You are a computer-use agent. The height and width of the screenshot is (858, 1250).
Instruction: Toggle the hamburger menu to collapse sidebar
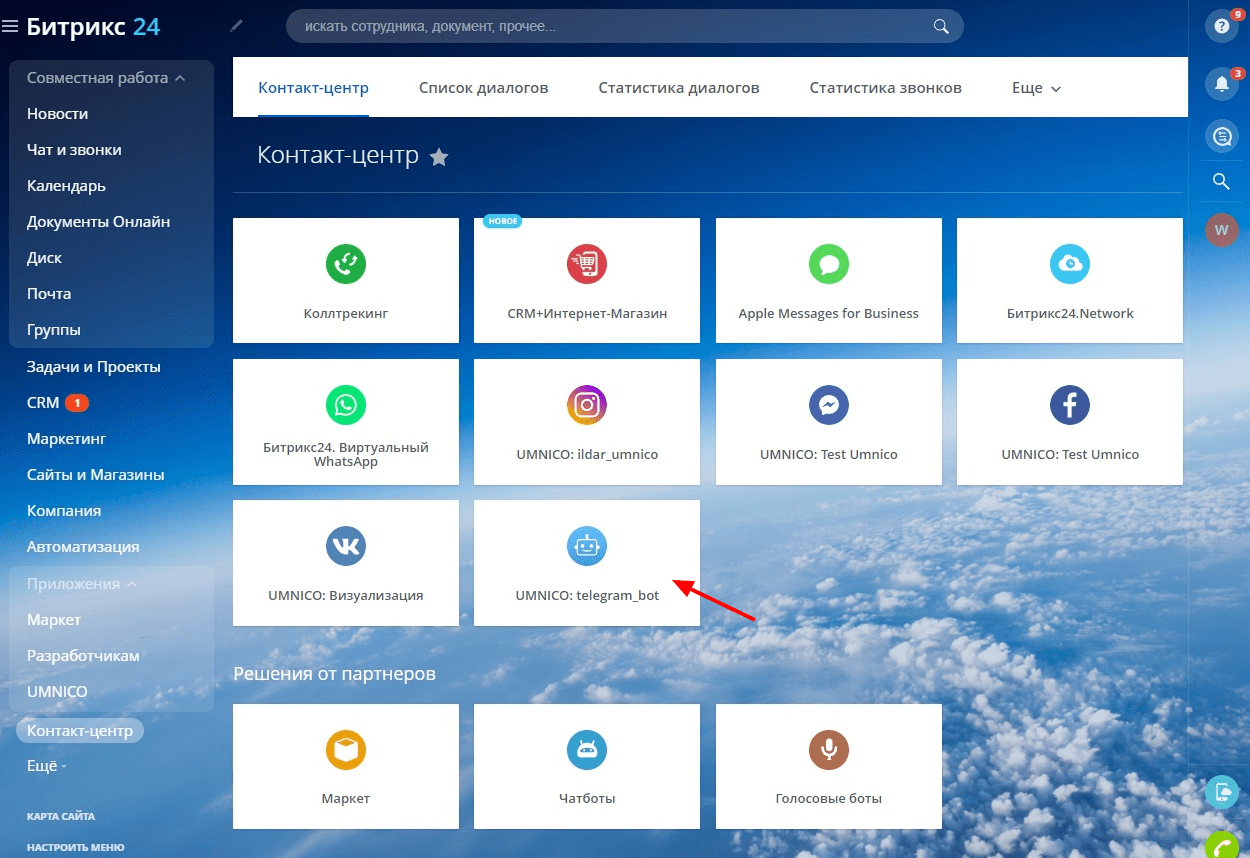click(10, 27)
